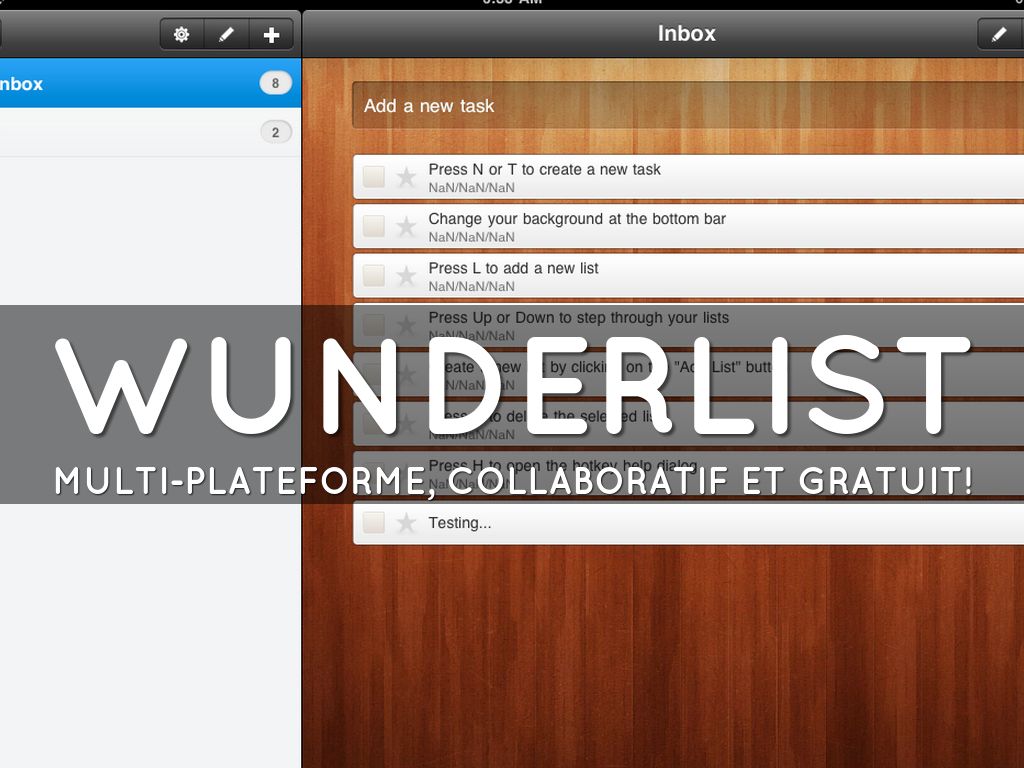
Task: Tick checkbox for 'Change your background' task
Action: click(374, 226)
